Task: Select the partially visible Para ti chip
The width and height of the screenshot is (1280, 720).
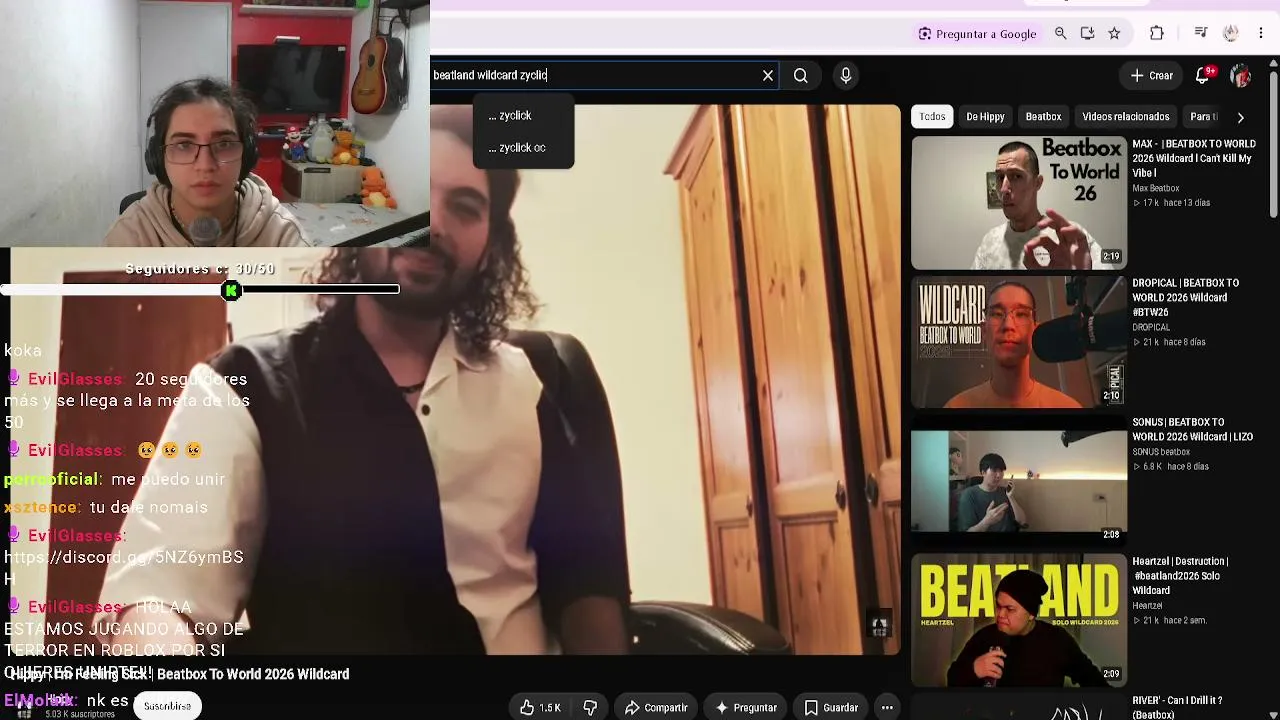Action: tap(1202, 117)
